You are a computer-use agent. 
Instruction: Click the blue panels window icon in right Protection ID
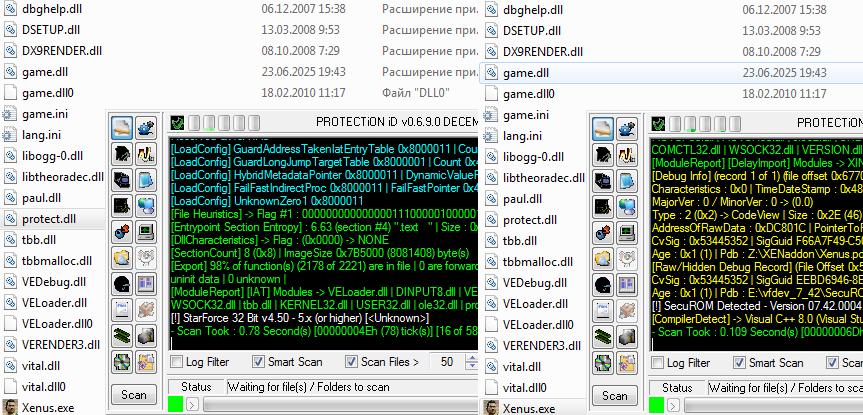tap(627, 285)
